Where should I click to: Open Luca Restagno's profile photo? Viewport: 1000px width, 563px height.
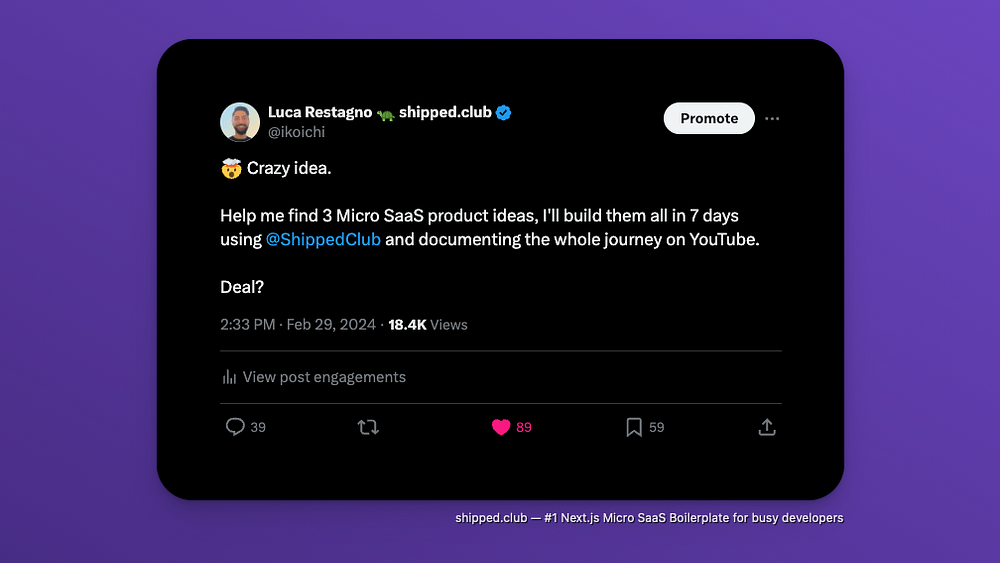(240, 122)
